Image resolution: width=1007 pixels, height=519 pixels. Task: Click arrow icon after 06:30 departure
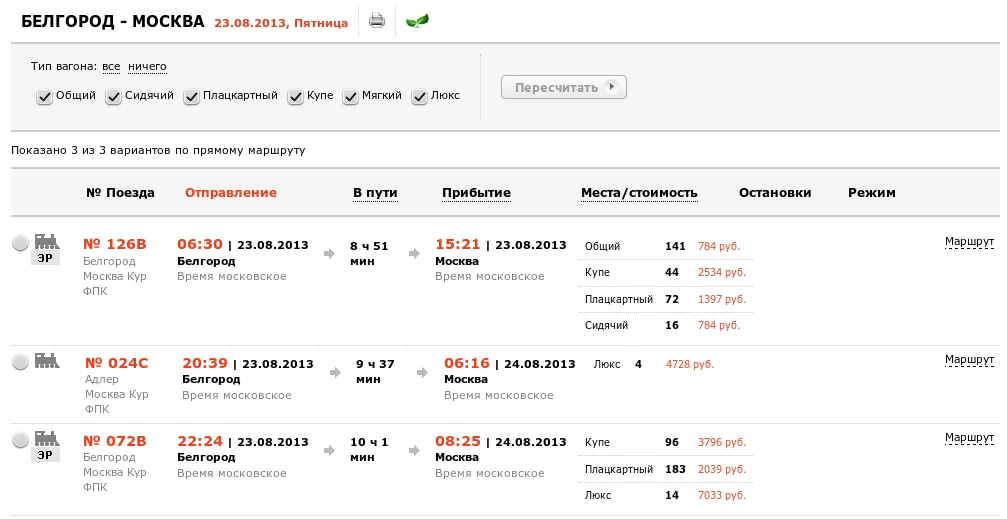click(330, 253)
